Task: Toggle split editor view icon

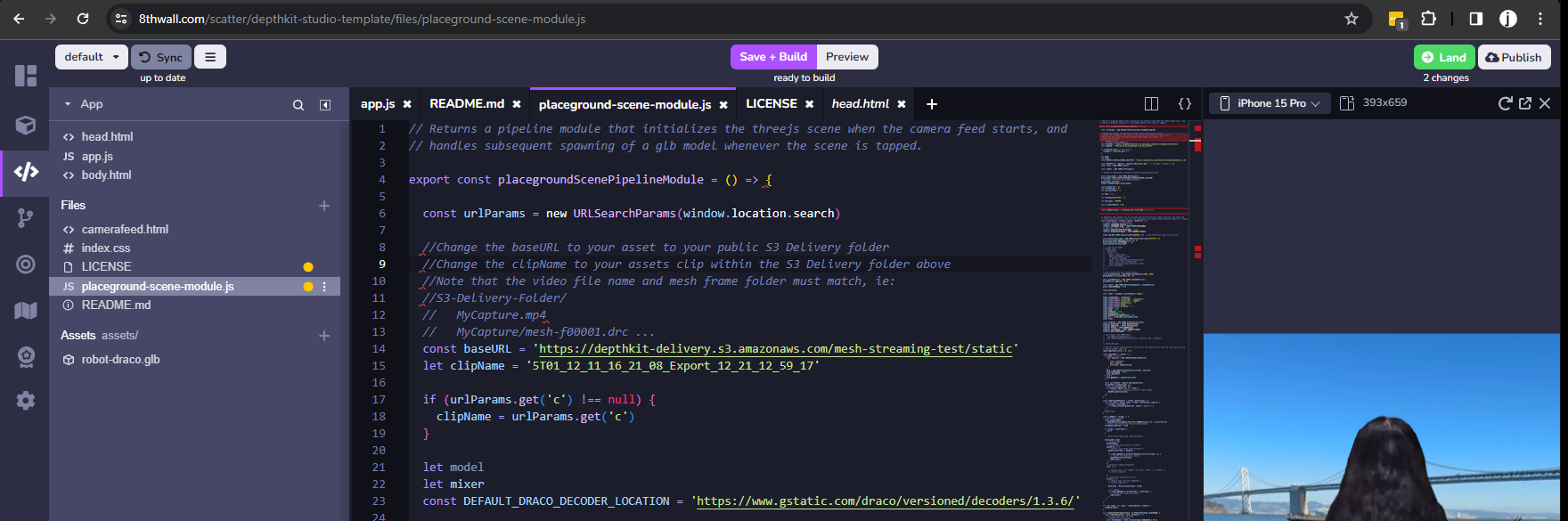Action: (1151, 104)
